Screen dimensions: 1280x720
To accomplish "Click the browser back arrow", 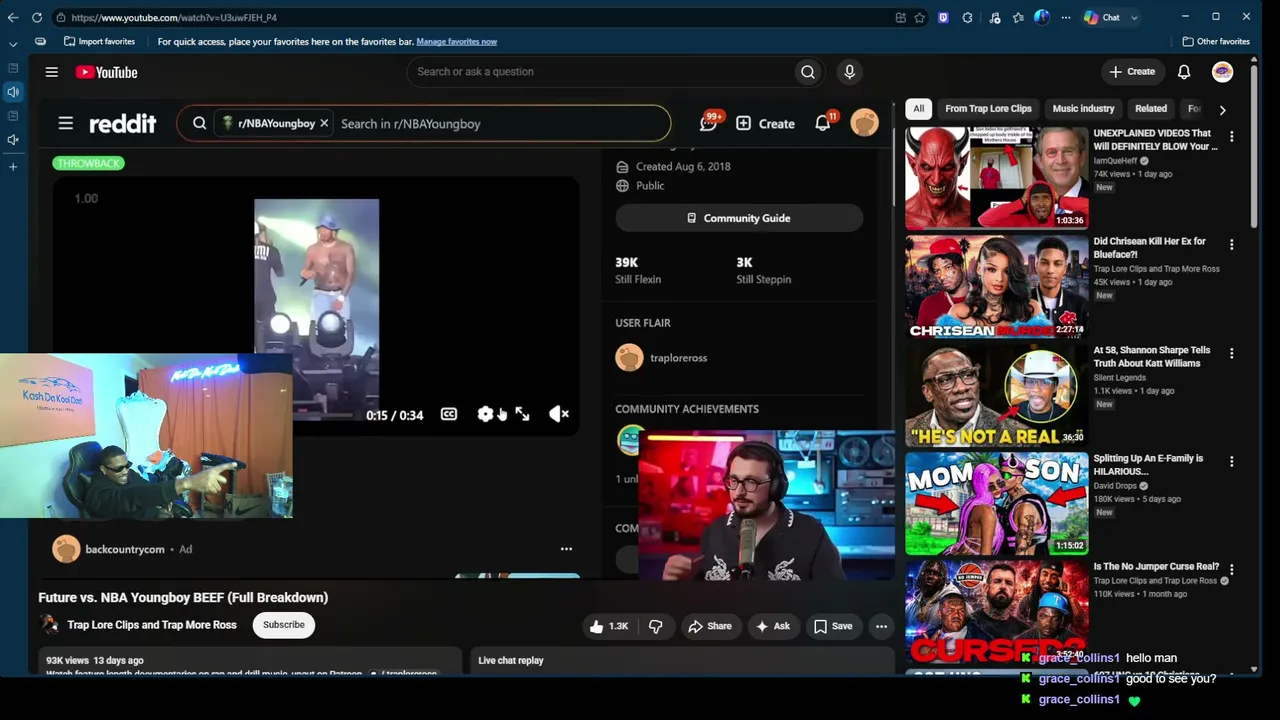I will pyautogui.click(x=13, y=17).
